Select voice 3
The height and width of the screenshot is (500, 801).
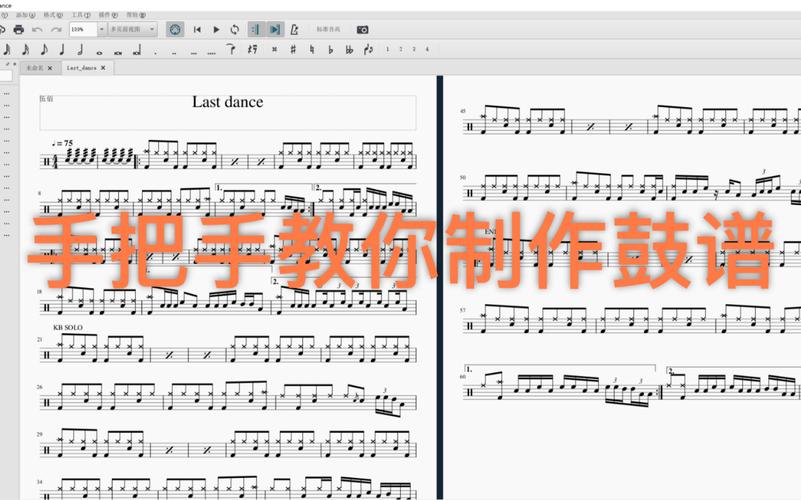[x=414, y=50]
